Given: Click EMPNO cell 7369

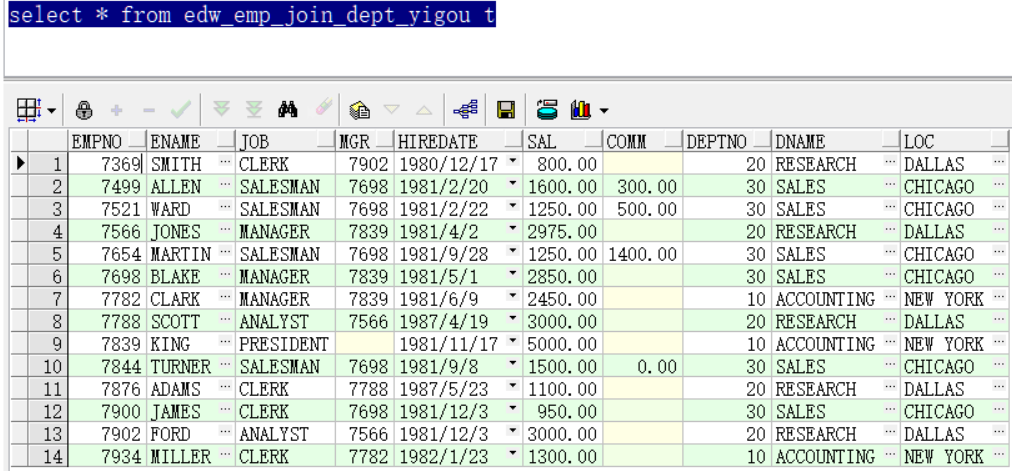Looking at the screenshot, I should point(108,164).
